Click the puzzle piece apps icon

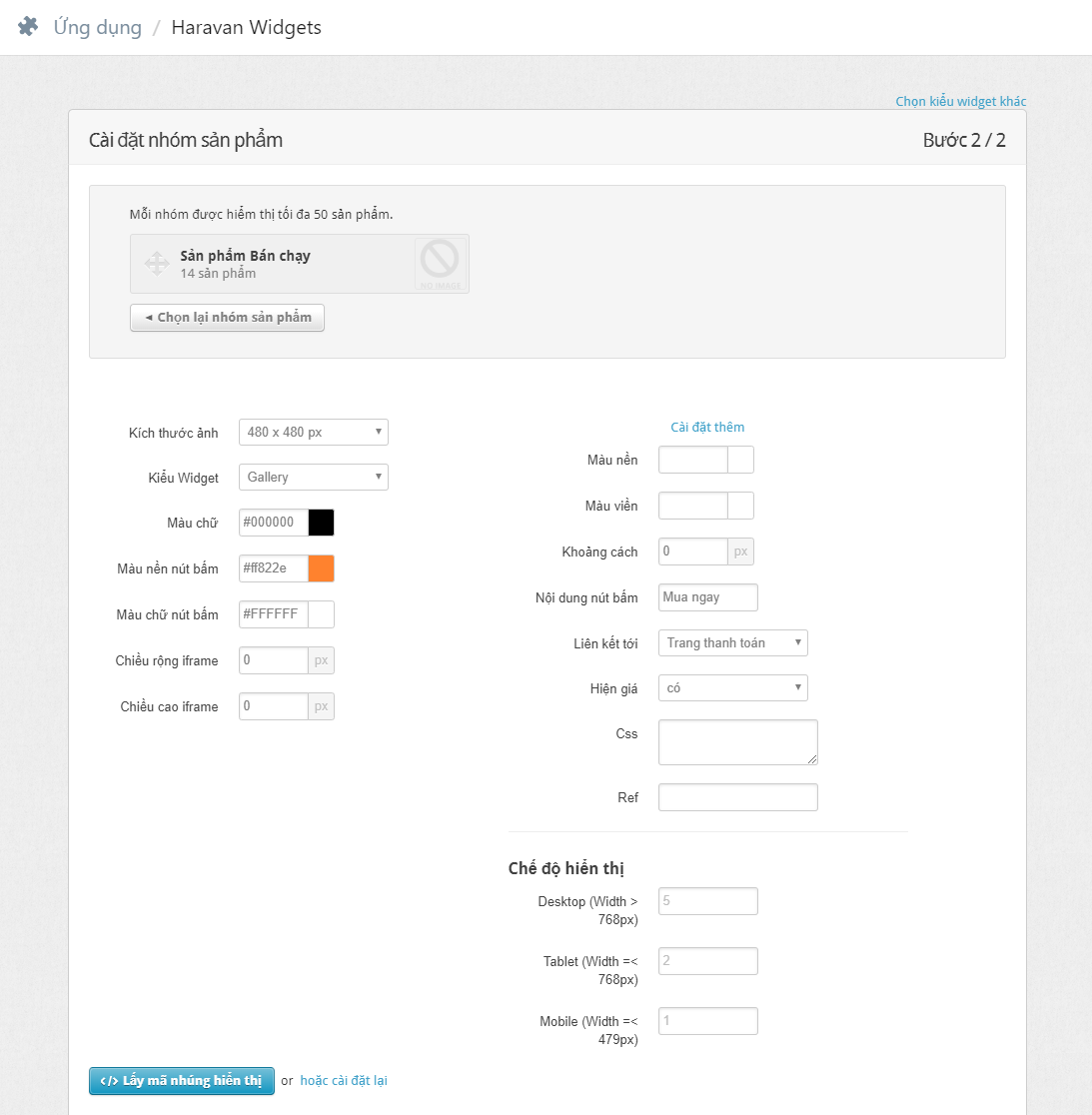(x=28, y=27)
